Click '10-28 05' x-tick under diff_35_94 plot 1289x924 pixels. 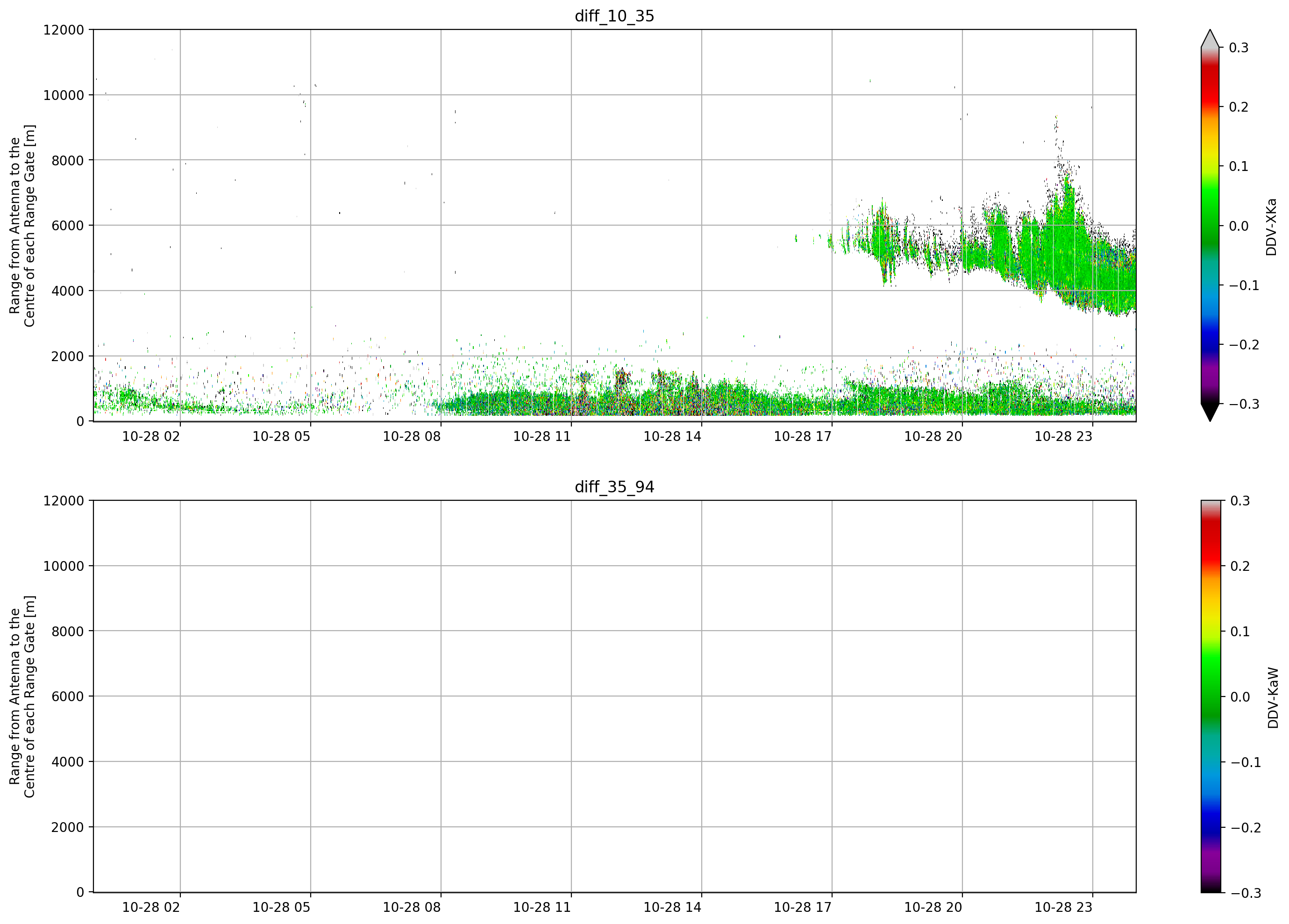point(281,908)
